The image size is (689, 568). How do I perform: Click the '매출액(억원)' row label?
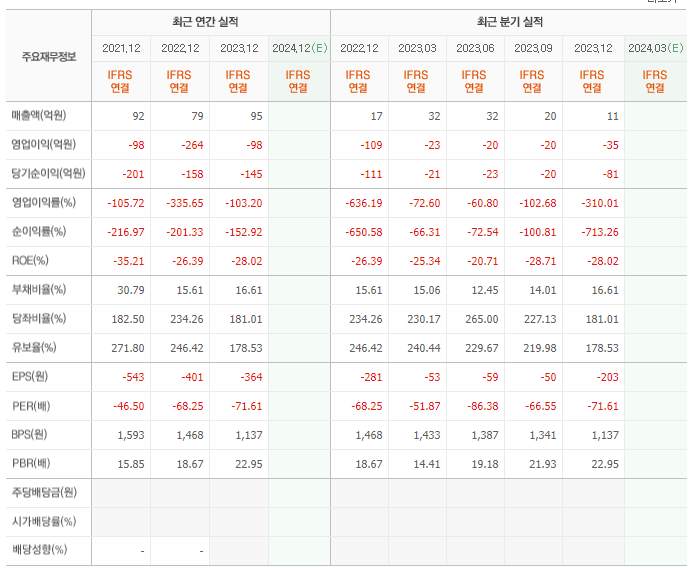click(39, 116)
